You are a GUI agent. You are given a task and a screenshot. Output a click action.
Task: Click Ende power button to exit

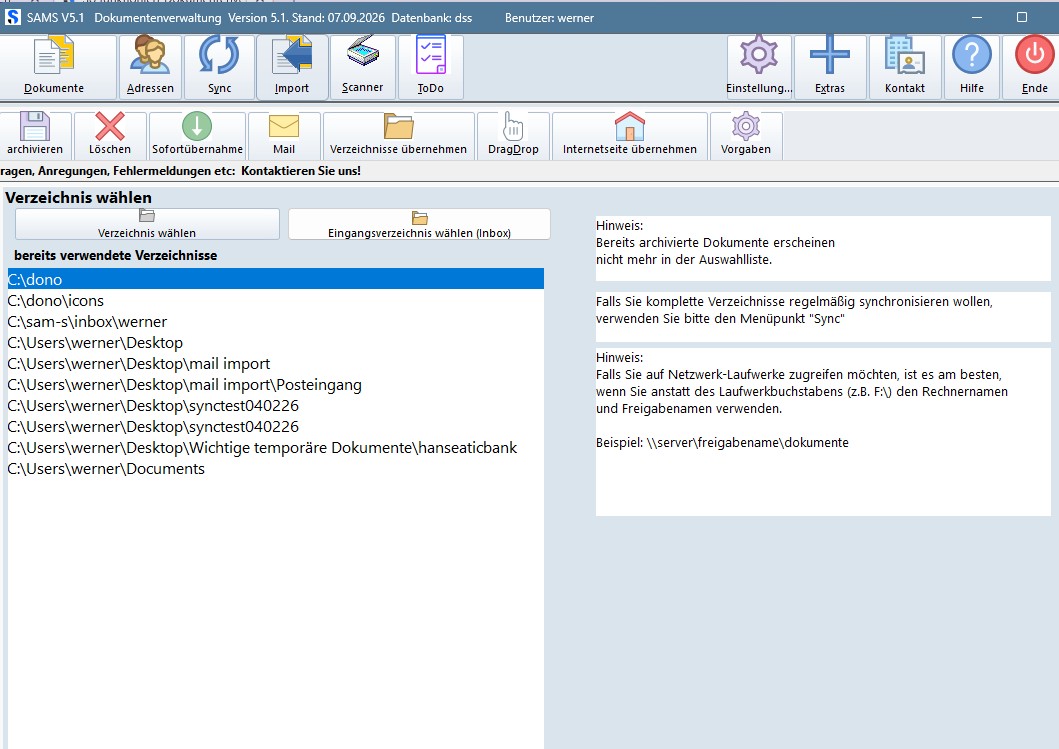1034,66
